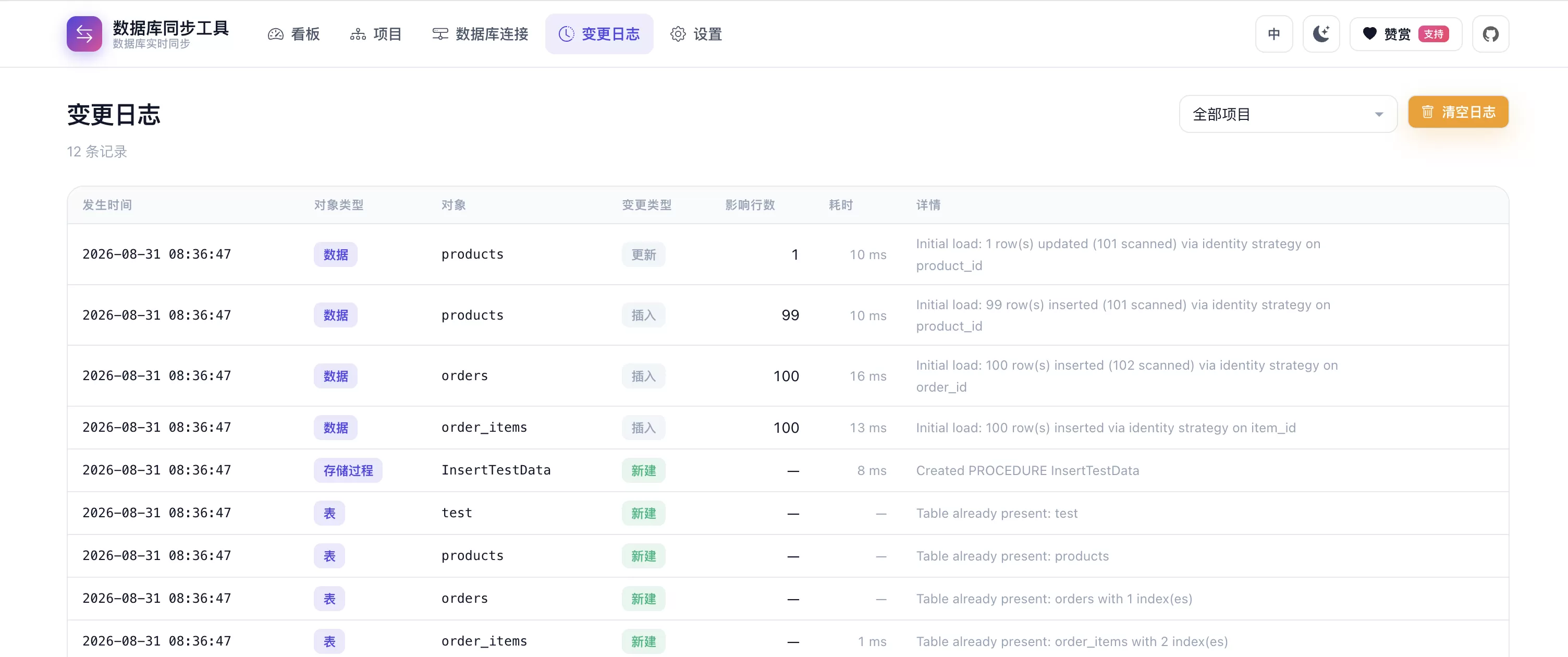Click the heart icon in 赞赏 button
This screenshot has height=657, width=1568.
1369,34
